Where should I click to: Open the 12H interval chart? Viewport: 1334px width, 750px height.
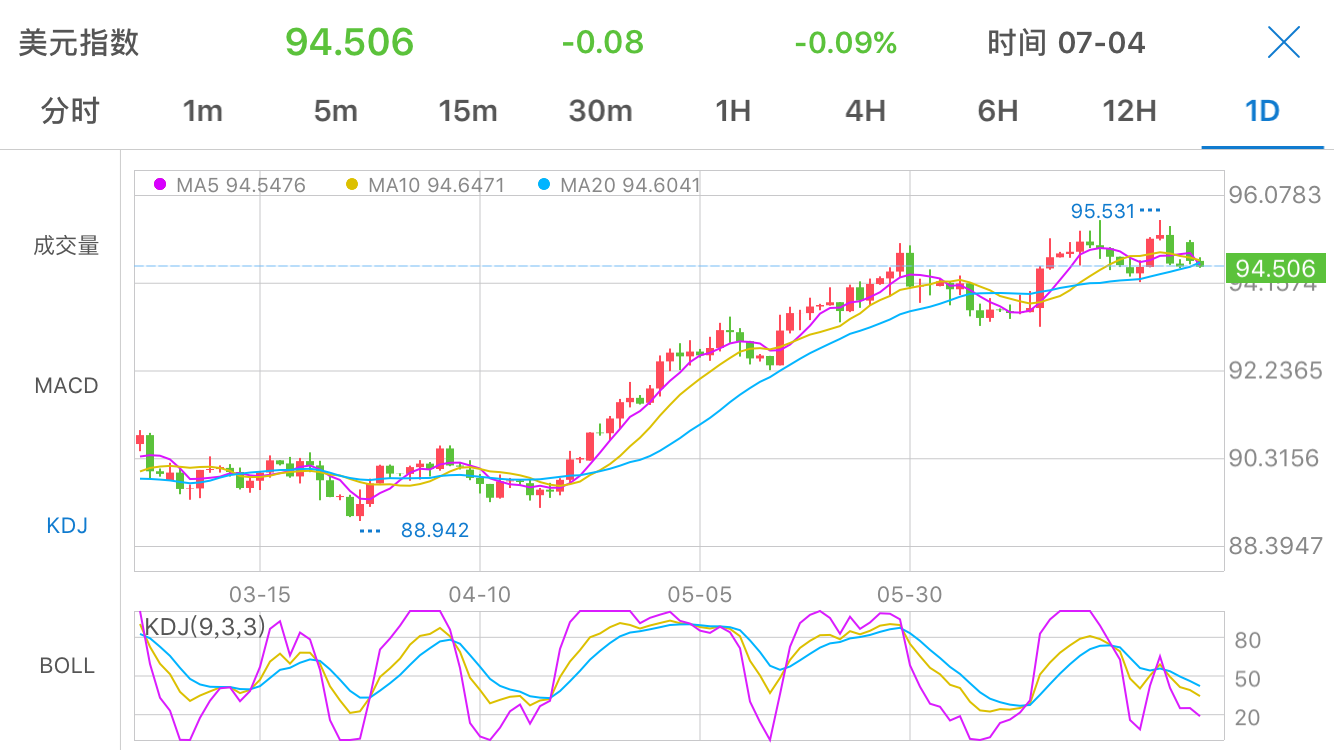click(1129, 111)
